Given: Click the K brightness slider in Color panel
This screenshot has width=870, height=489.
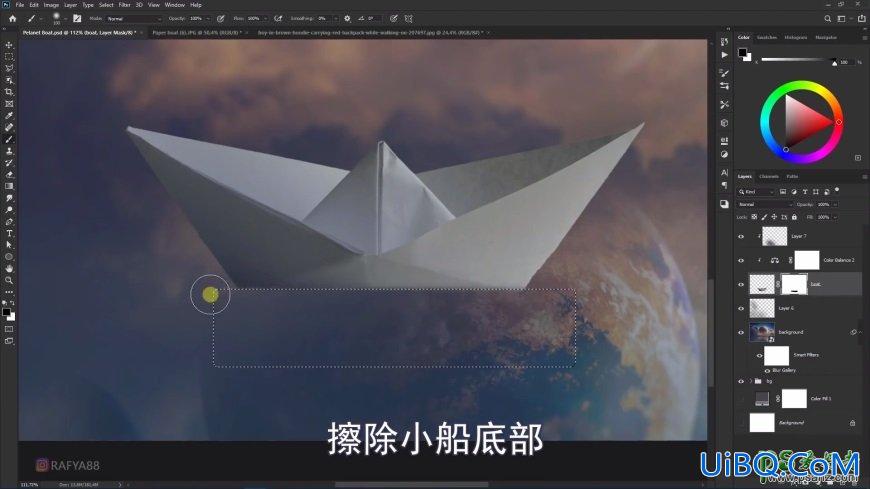Looking at the screenshot, I should pos(798,59).
